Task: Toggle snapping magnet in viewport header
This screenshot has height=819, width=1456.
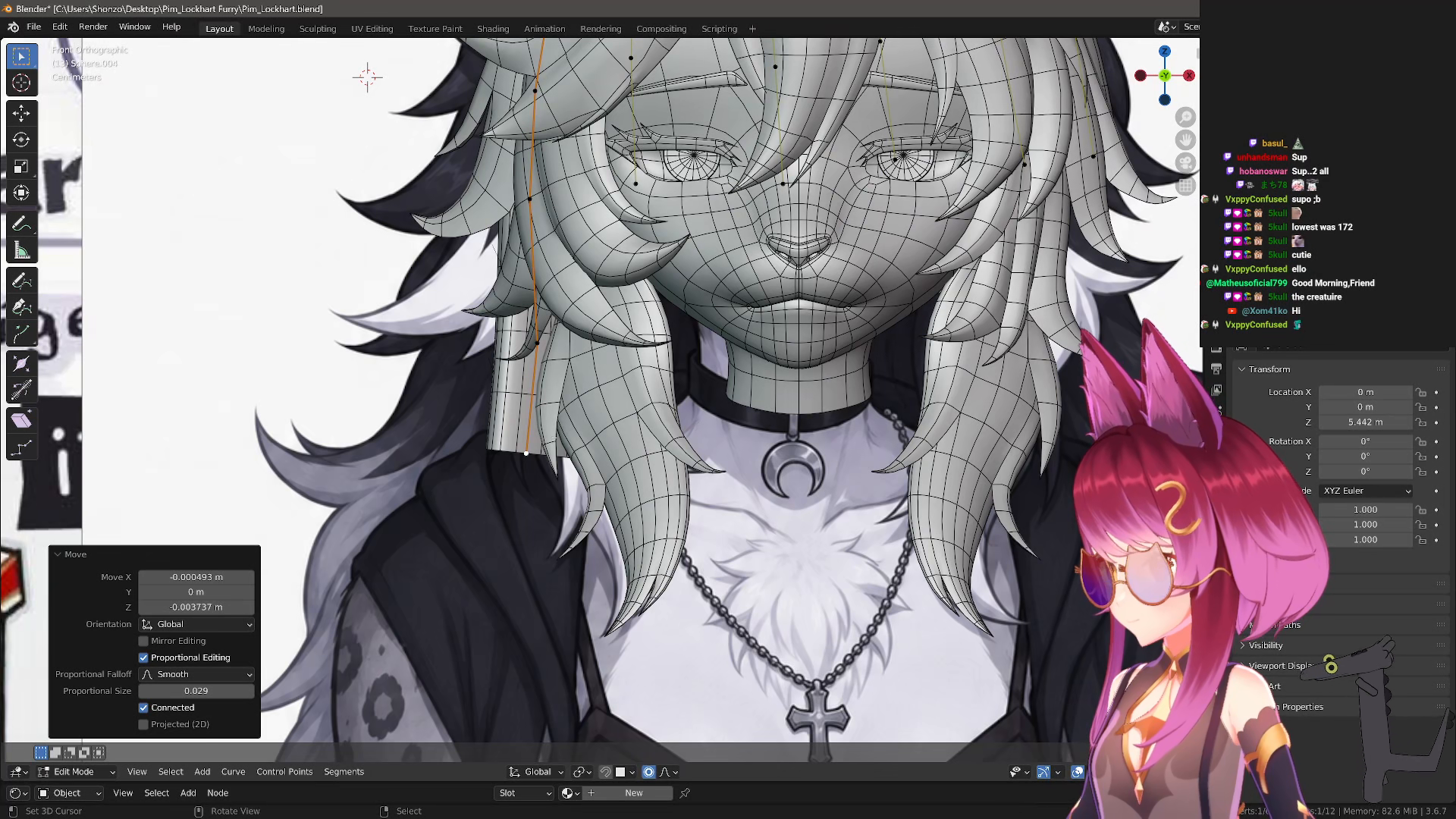Action: click(x=605, y=772)
